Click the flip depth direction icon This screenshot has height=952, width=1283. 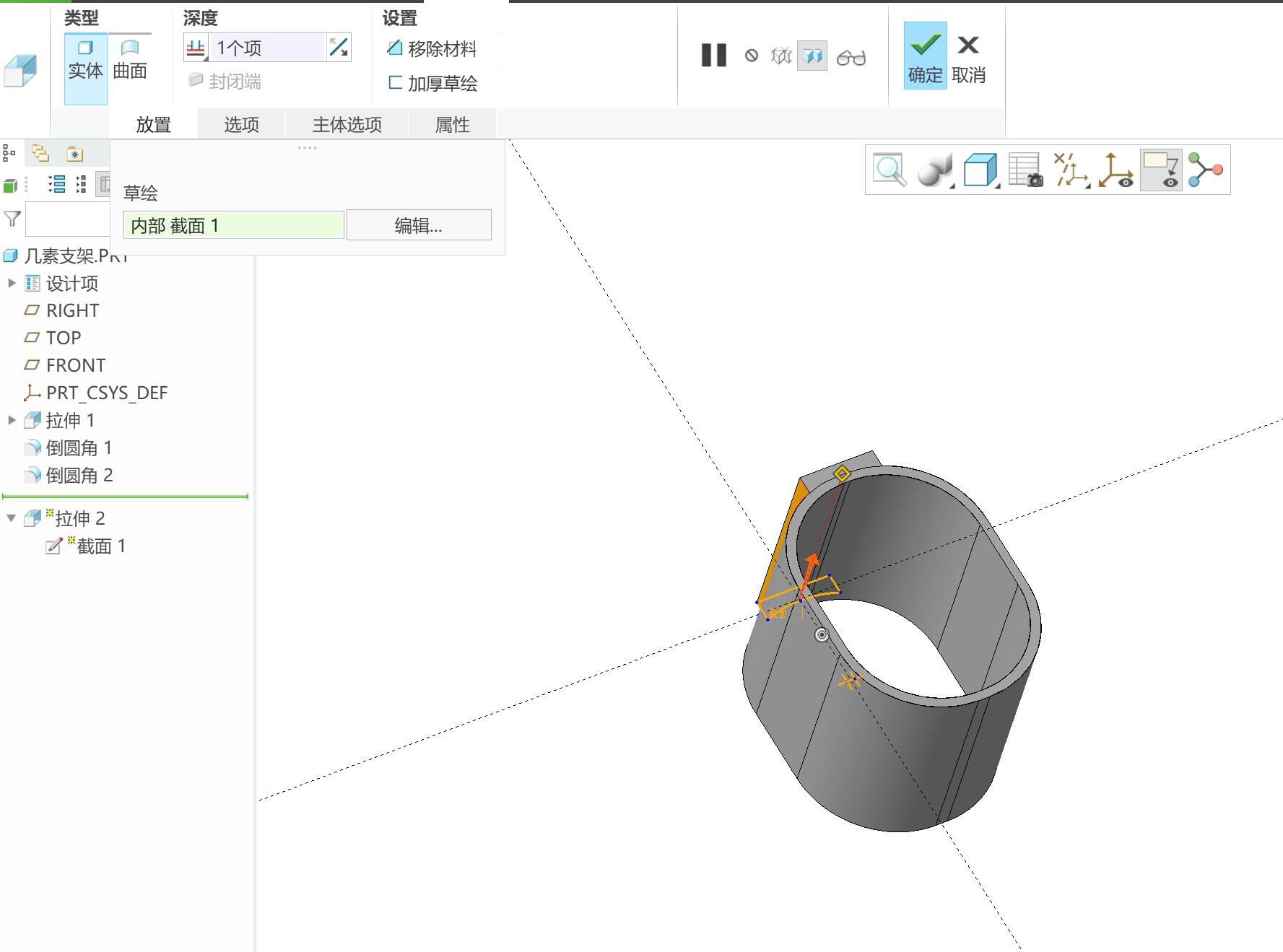339,48
